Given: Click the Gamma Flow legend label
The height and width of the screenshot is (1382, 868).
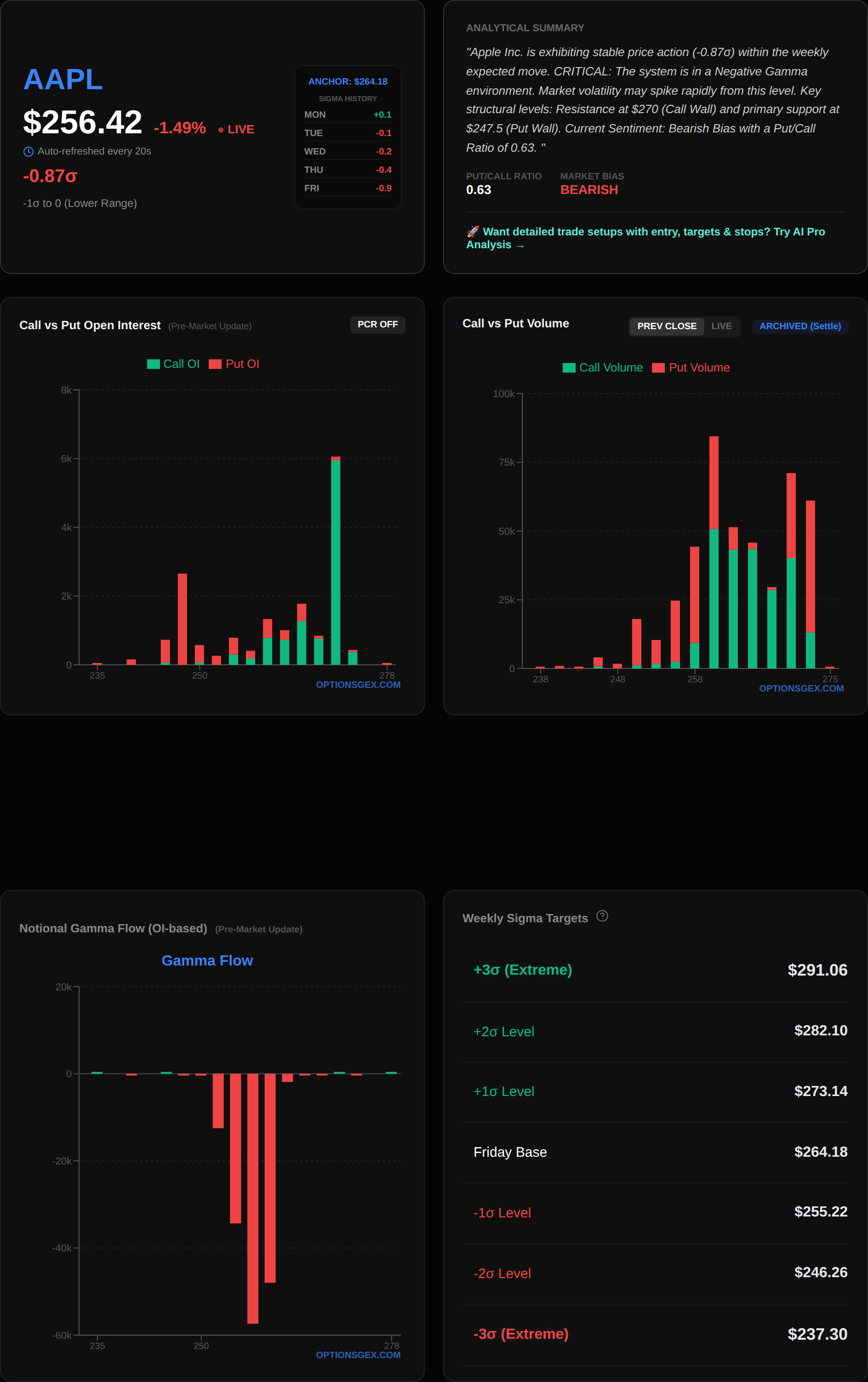Looking at the screenshot, I should click(207, 960).
